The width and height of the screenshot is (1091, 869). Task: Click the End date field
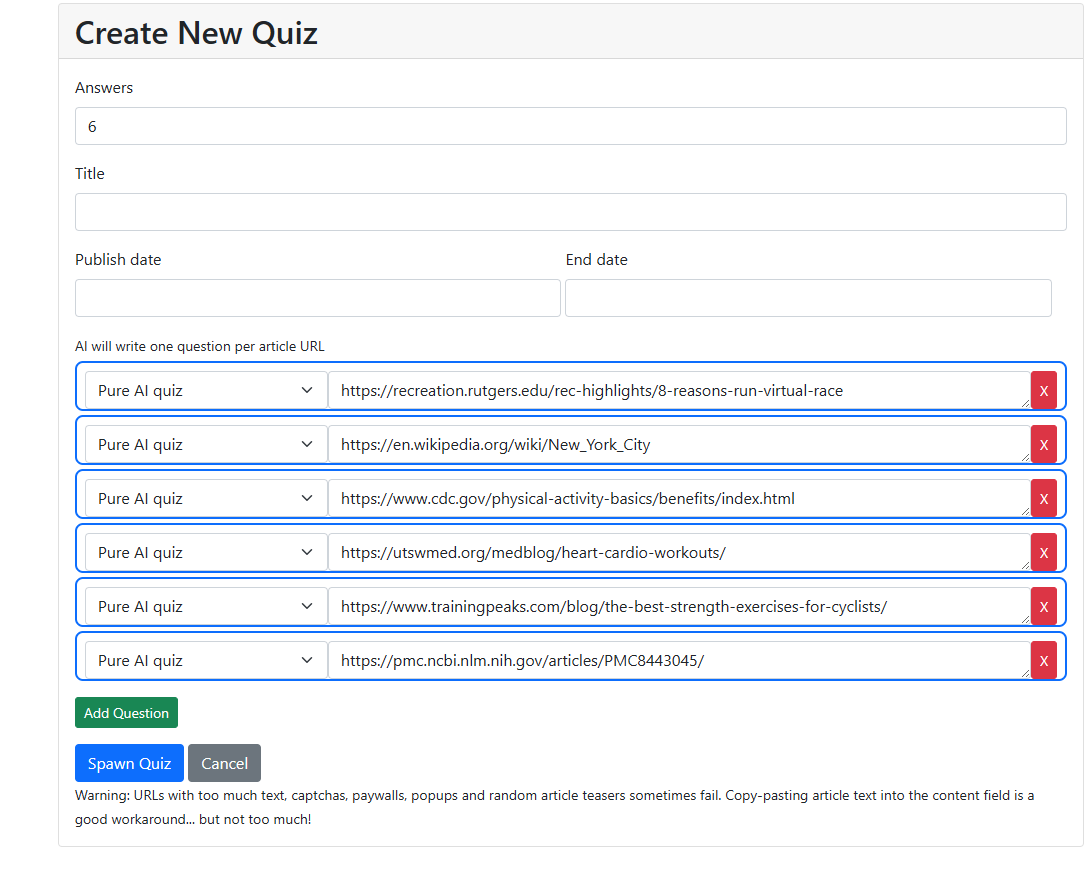click(808, 297)
